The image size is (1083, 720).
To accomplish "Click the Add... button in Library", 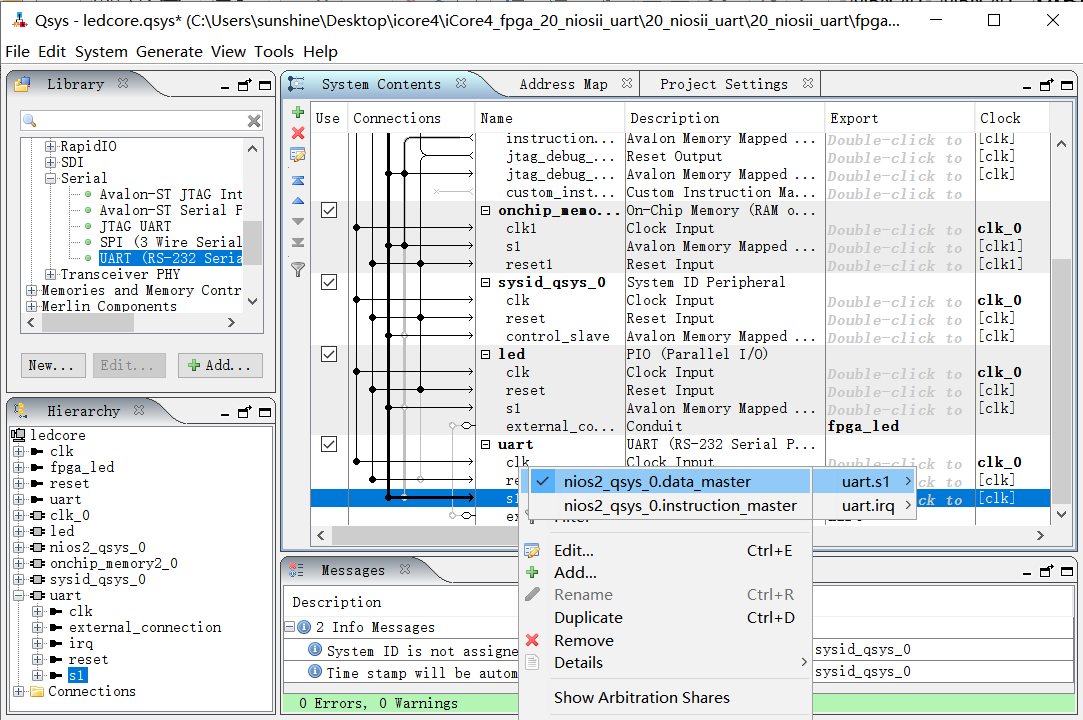I will click(221, 365).
